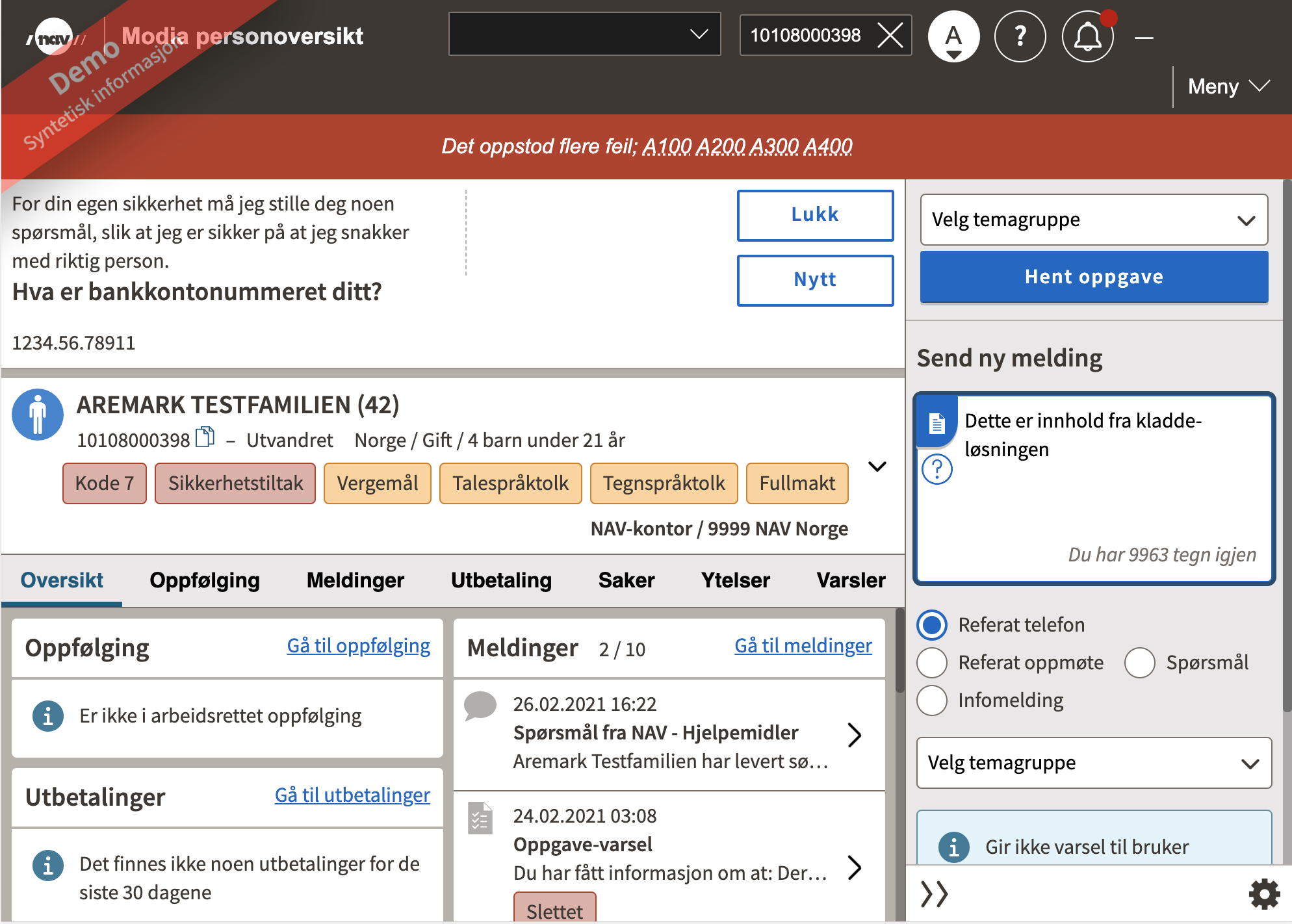This screenshot has height=924, width=1292.
Task: Open settings gear in message panel
Action: click(1264, 894)
